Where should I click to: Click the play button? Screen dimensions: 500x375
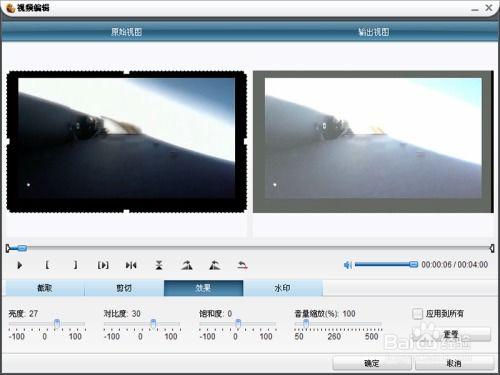click(x=20, y=265)
